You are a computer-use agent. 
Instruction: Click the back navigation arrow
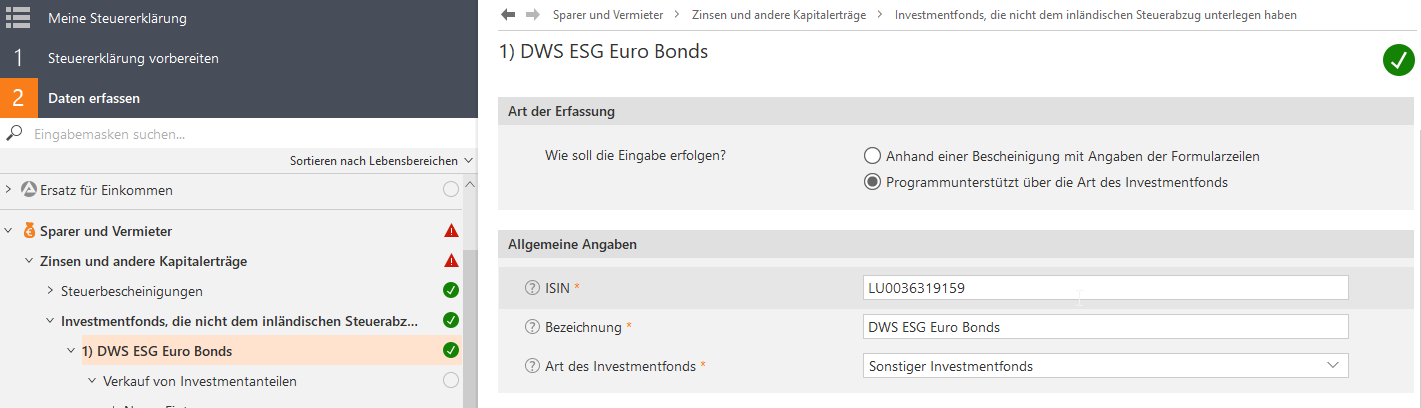(508, 15)
